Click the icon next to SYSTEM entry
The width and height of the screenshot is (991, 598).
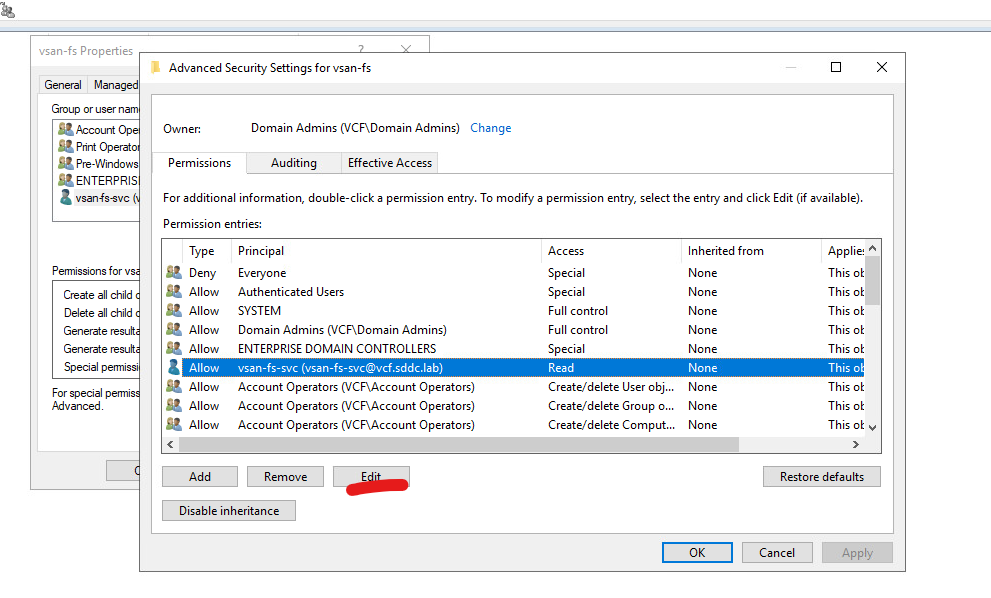click(174, 311)
